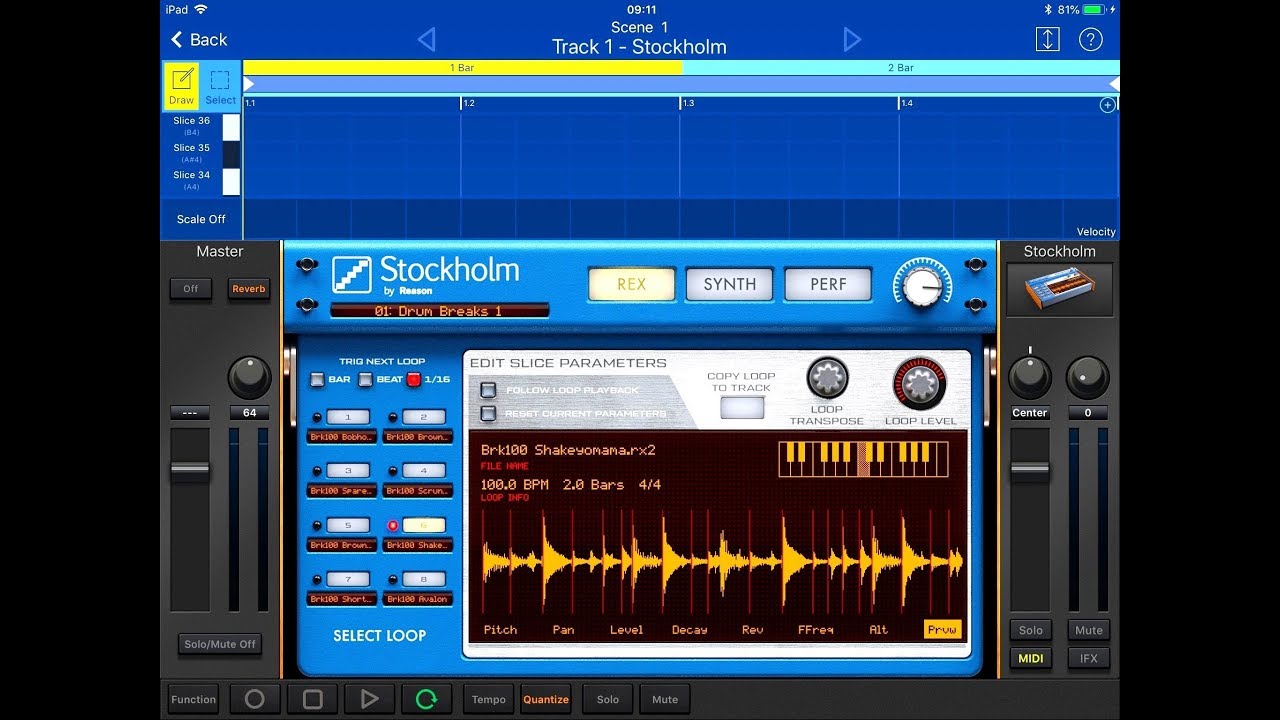Tap the battery status icon
Screen dimensions: 1280x720
1093,9
